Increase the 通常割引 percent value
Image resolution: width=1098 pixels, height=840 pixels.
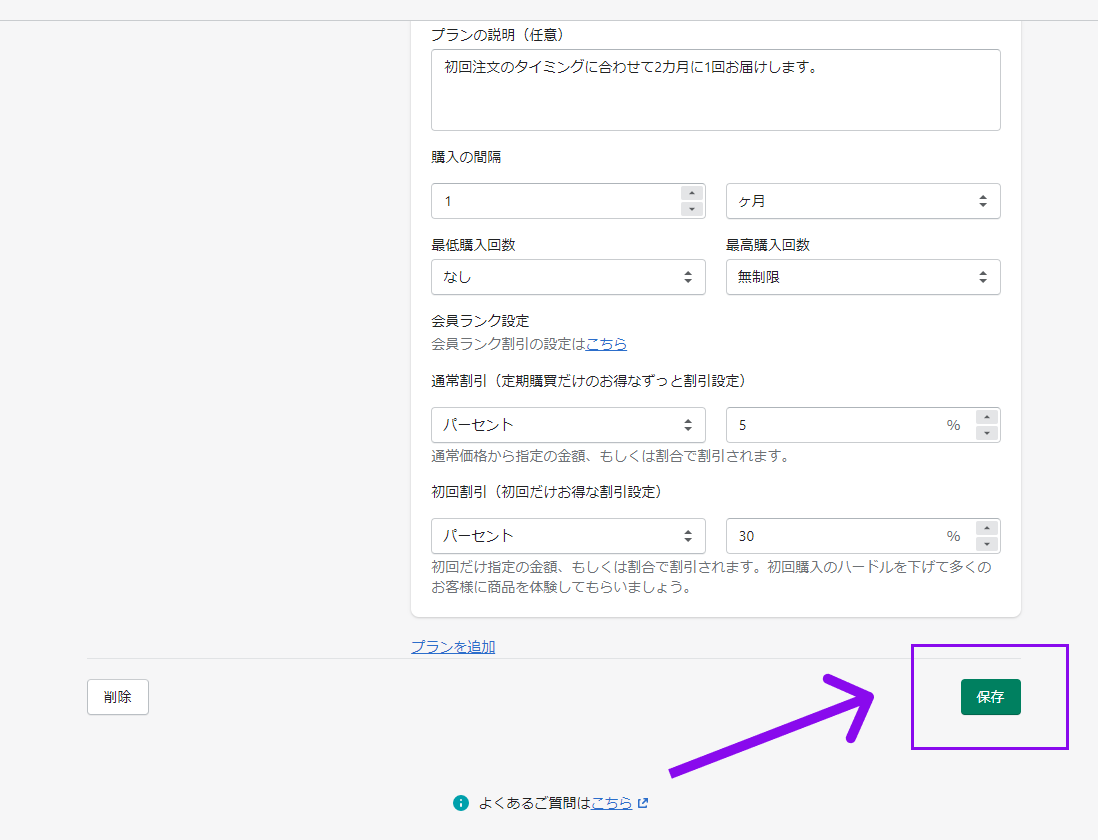[987, 417]
